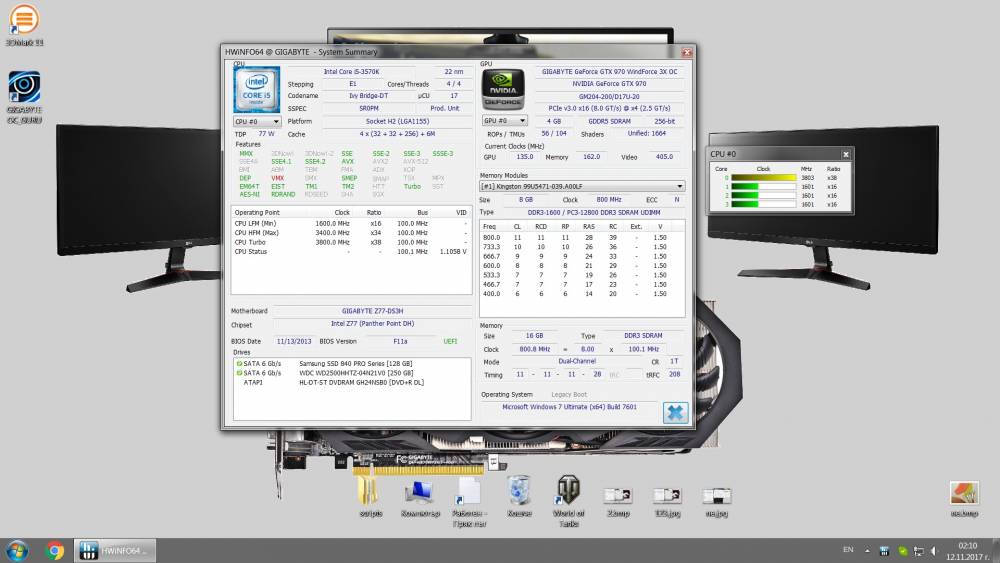
Task: Click the GDDR5 SDRAM memory type value
Action: tap(609, 121)
